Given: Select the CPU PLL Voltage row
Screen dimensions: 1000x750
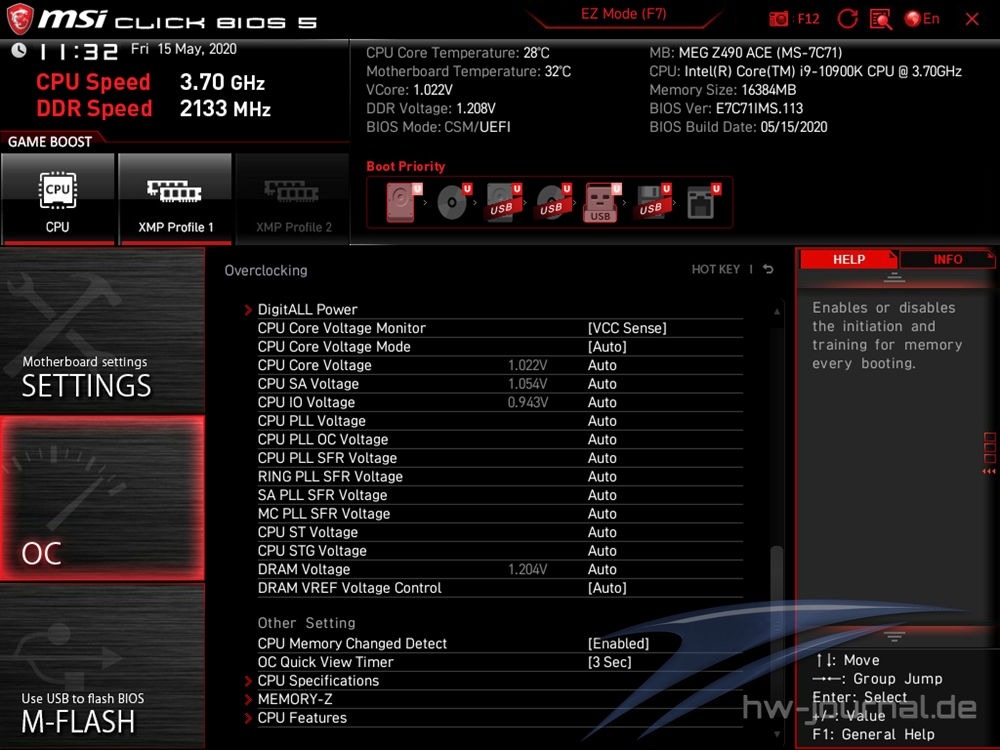Looking at the screenshot, I should click(x=500, y=421).
